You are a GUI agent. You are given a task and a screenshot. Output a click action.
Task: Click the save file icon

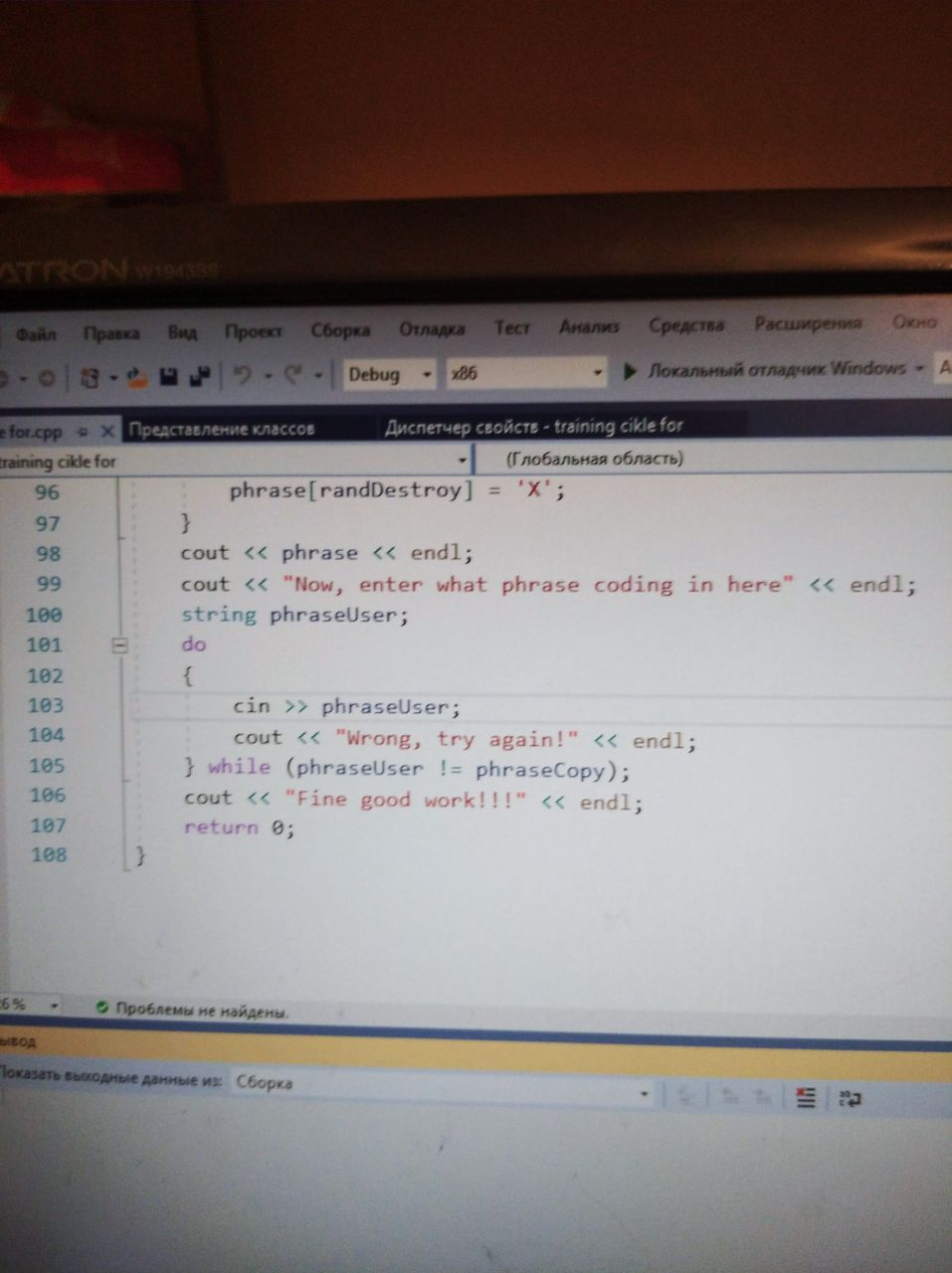coord(169,377)
